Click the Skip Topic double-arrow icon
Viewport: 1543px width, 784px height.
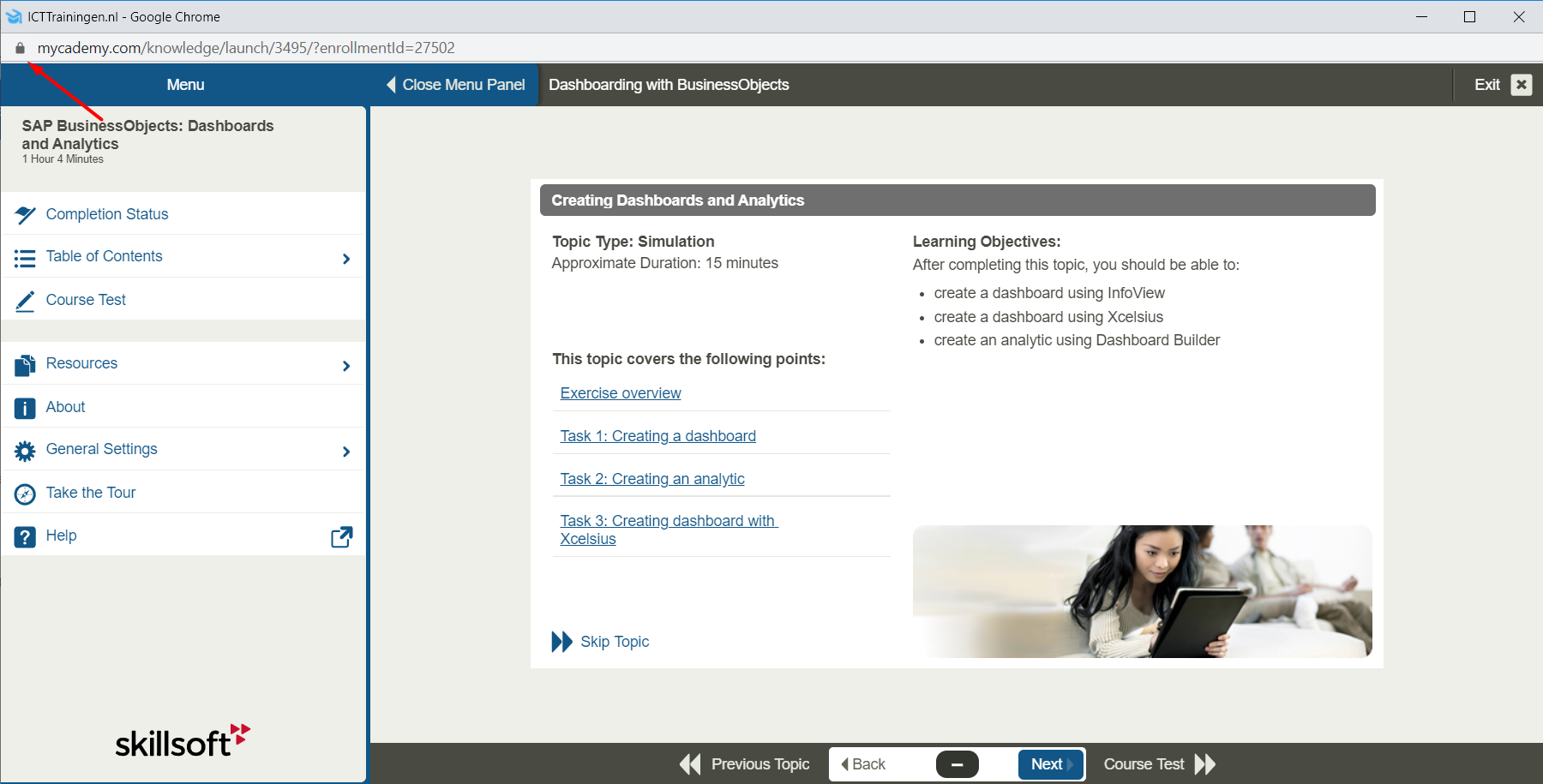pos(561,642)
